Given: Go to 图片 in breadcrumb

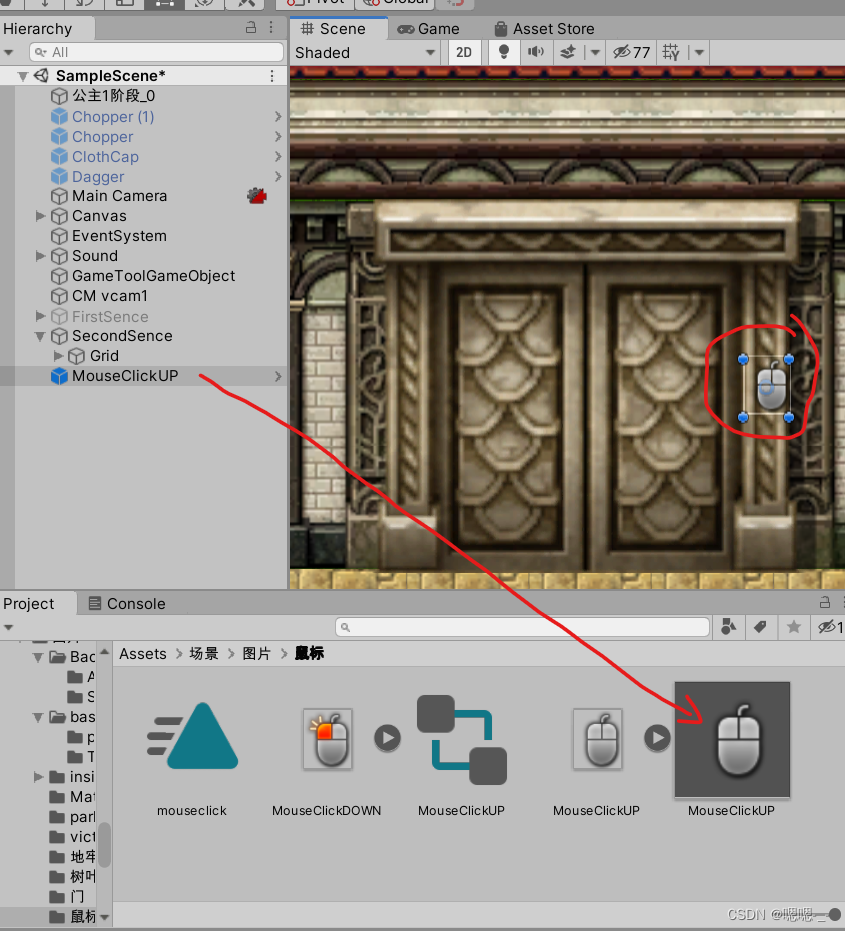Looking at the screenshot, I should [257, 654].
